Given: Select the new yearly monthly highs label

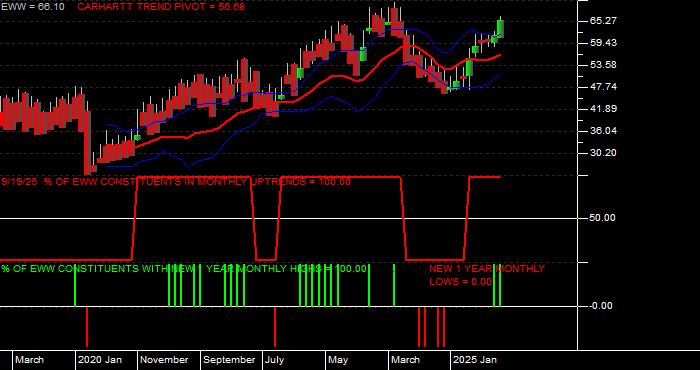Looking at the screenshot, I should tap(184, 269).
